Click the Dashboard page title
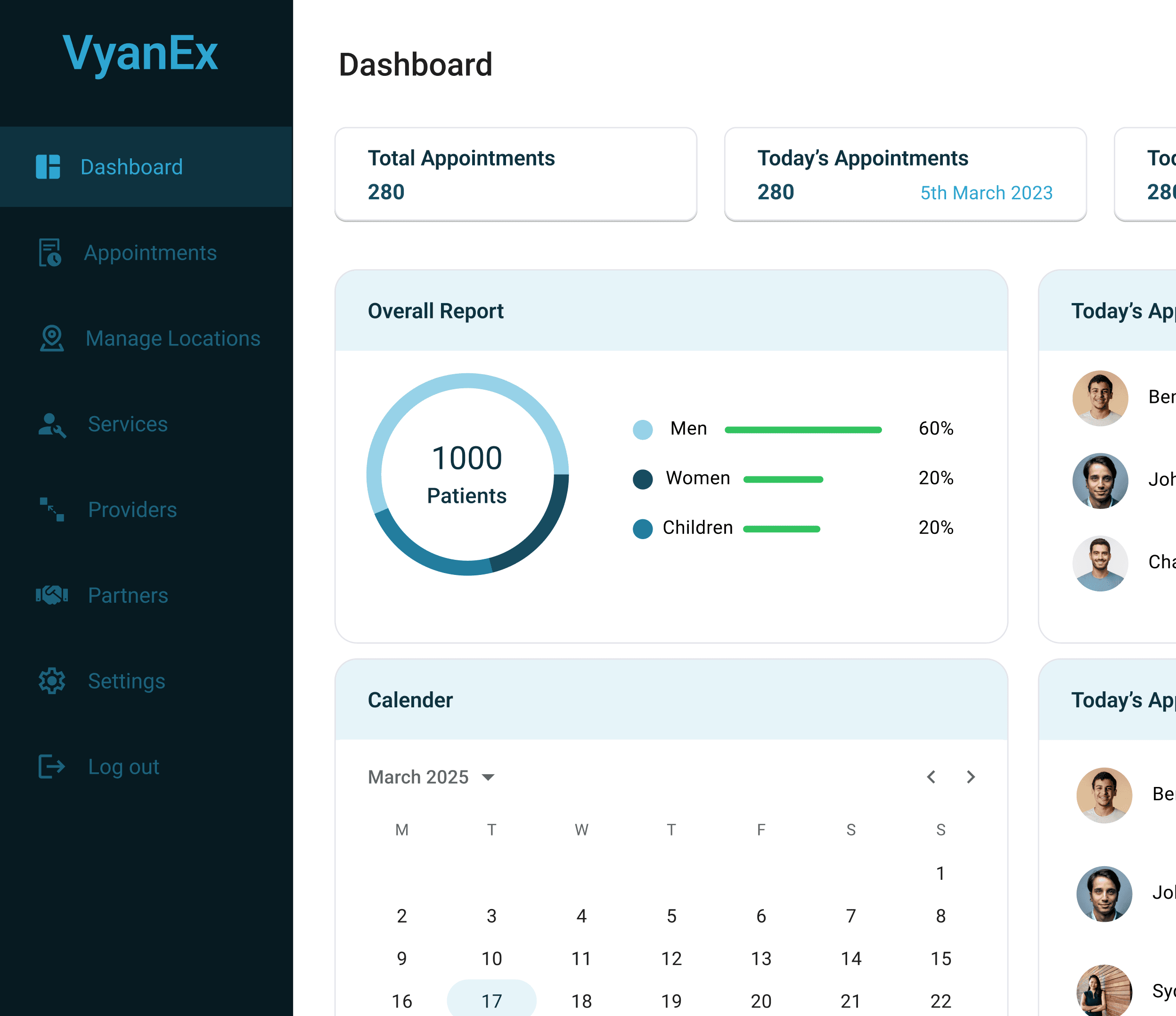The height and width of the screenshot is (1016, 1176). click(x=415, y=65)
